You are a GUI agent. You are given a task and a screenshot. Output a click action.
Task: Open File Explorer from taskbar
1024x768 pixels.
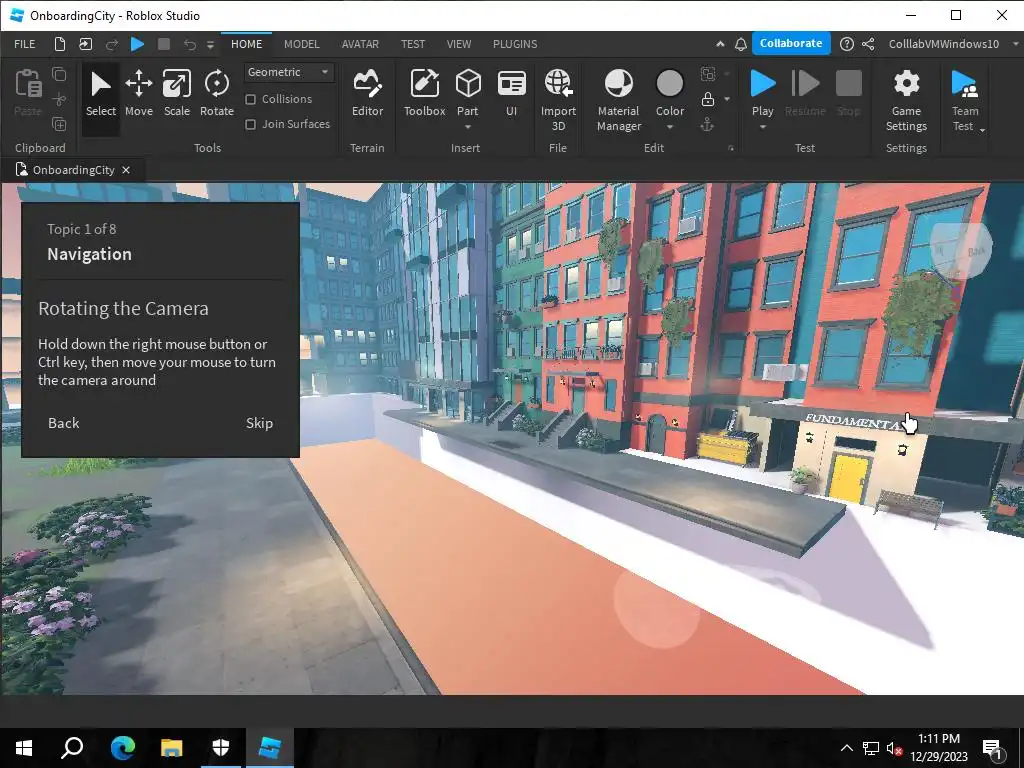pyautogui.click(x=172, y=747)
